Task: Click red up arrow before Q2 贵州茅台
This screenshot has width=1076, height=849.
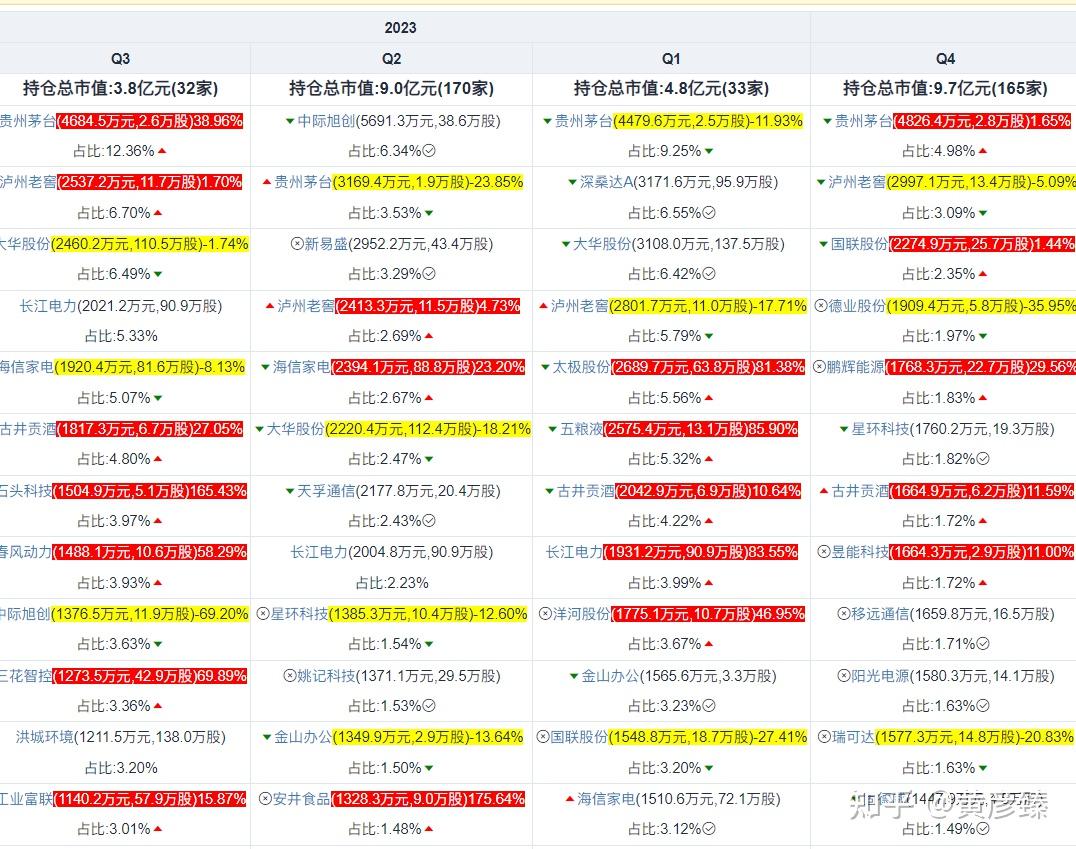Action: [267, 183]
